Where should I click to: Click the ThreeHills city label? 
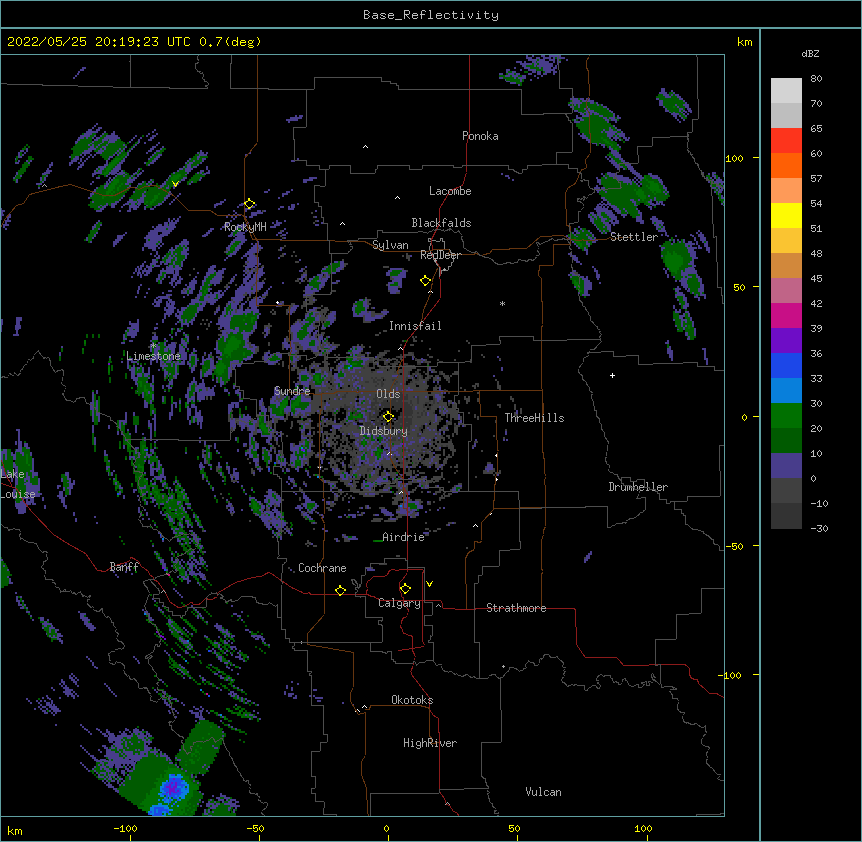534,418
